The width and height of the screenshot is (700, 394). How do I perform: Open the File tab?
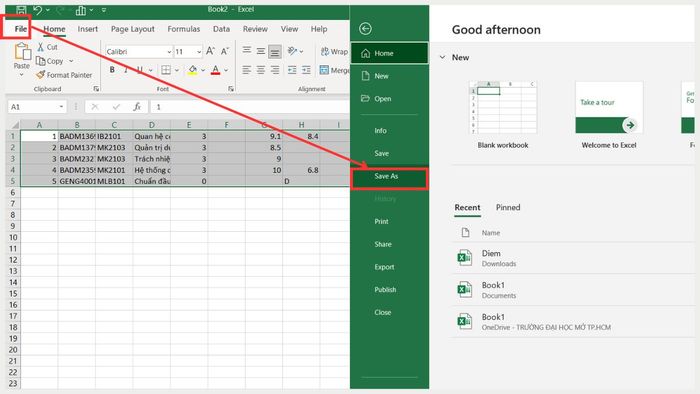pos(21,29)
